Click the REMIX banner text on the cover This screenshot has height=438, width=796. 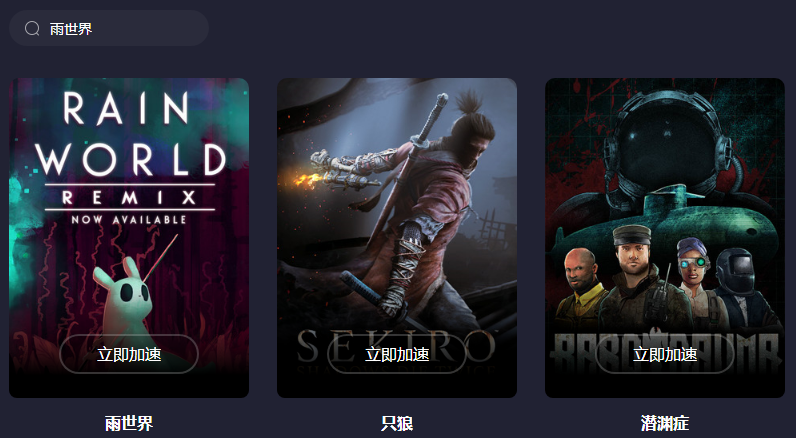129,197
